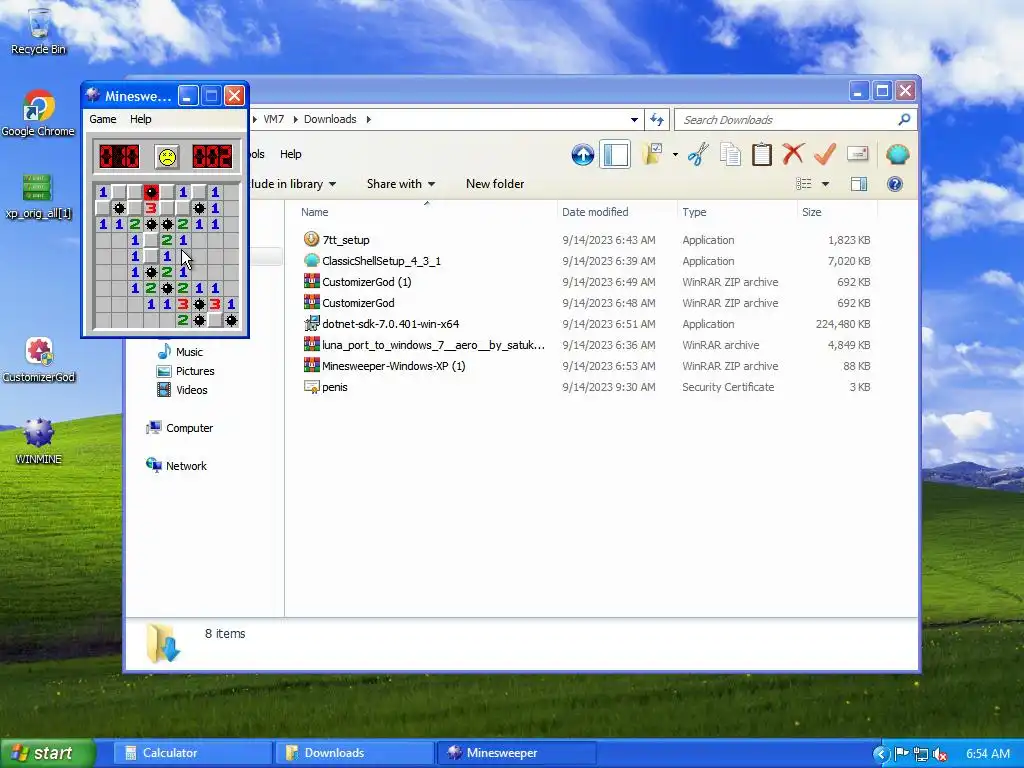Click the Copy pages icon
The image size is (1024, 768).
coord(730,155)
